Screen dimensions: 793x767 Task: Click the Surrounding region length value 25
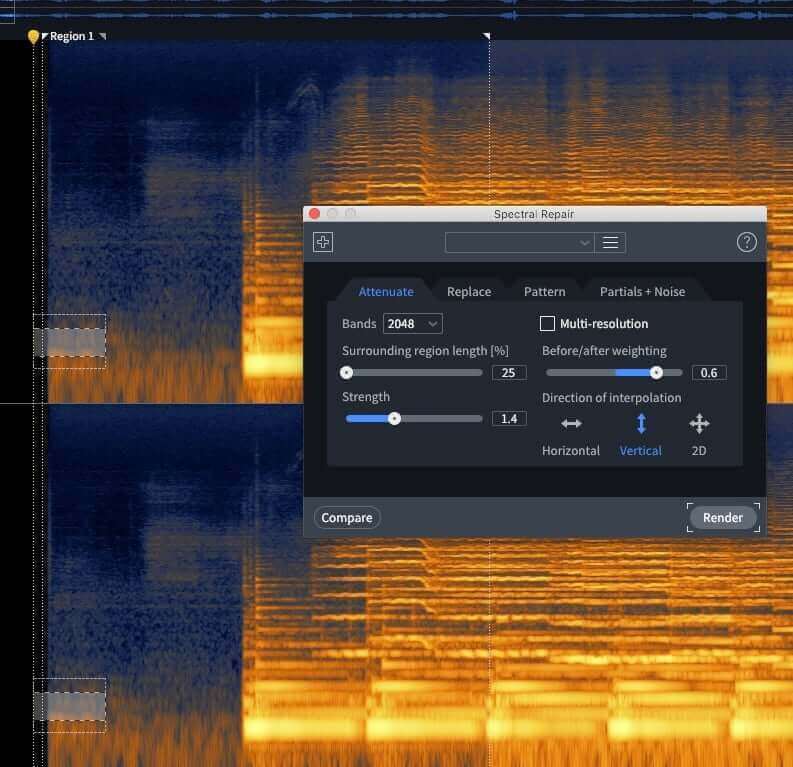coord(509,373)
